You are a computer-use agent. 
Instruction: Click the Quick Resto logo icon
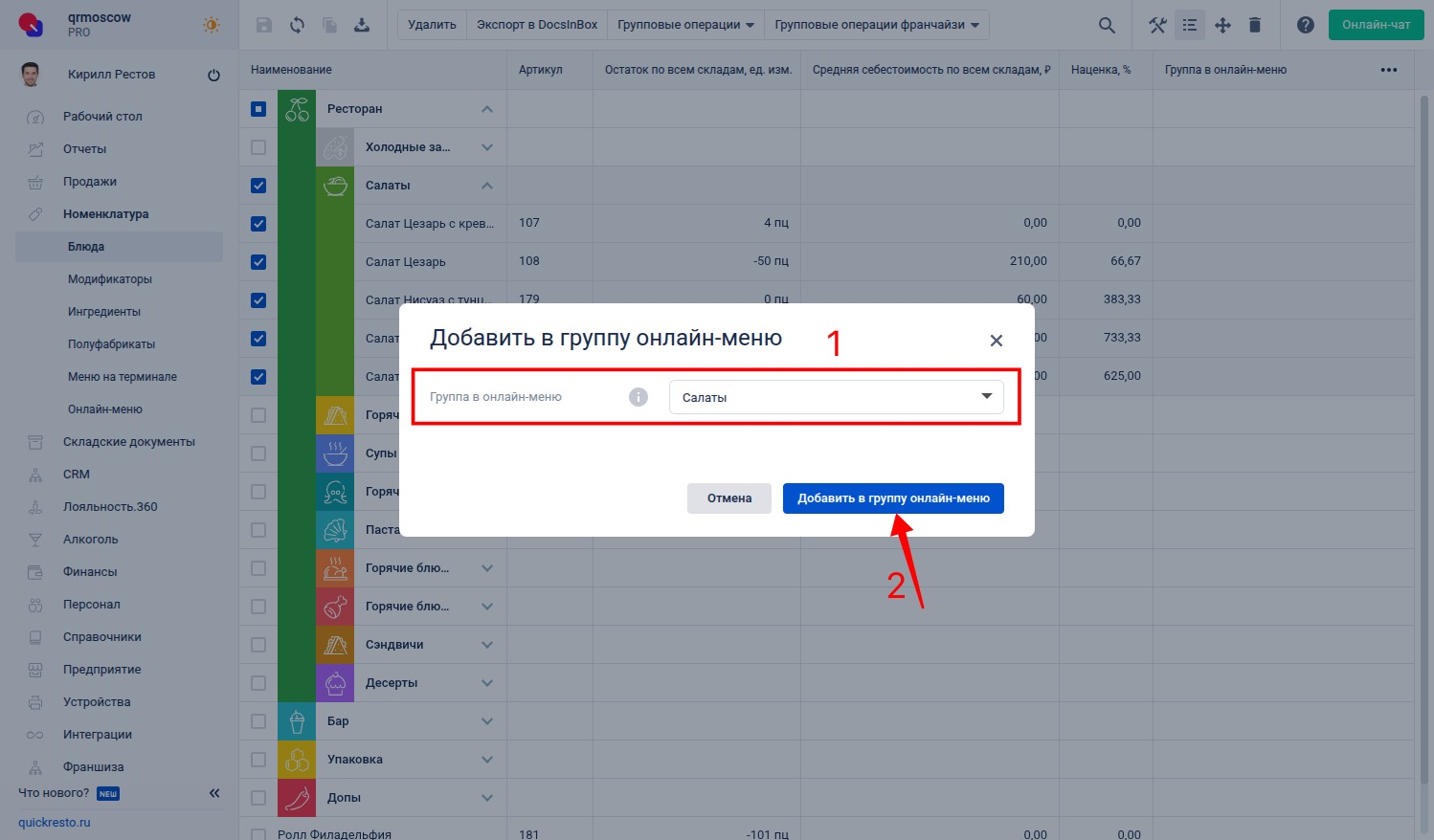[x=31, y=25]
